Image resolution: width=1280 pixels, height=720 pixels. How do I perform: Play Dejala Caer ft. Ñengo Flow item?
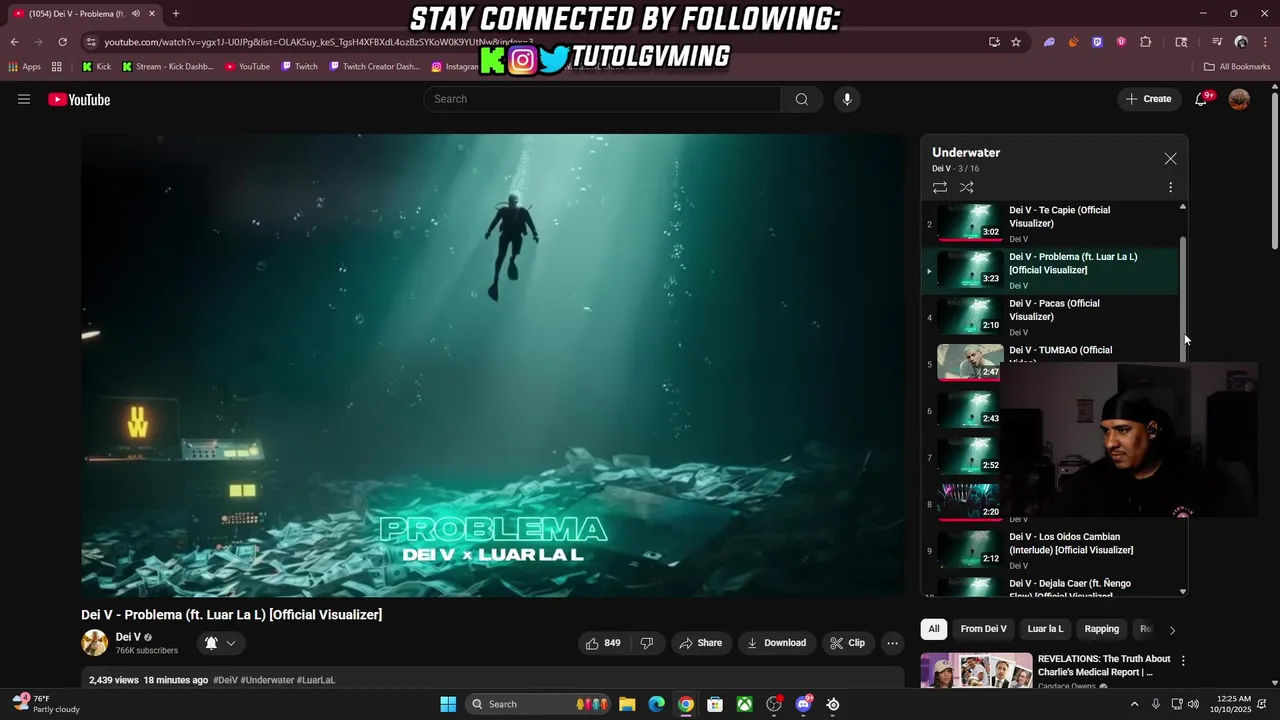[1049, 586]
